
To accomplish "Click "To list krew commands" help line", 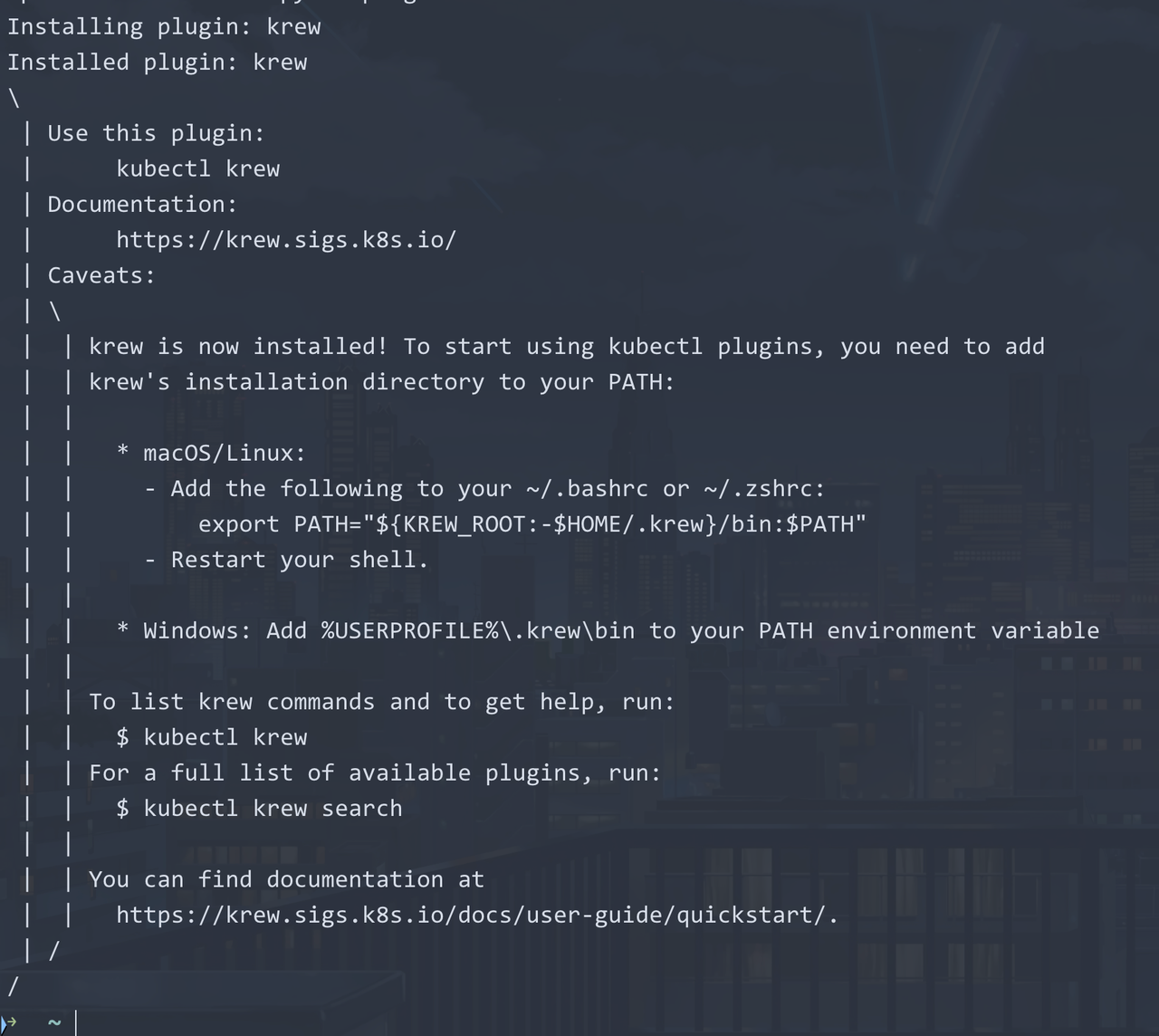I will tap(381, 702).
